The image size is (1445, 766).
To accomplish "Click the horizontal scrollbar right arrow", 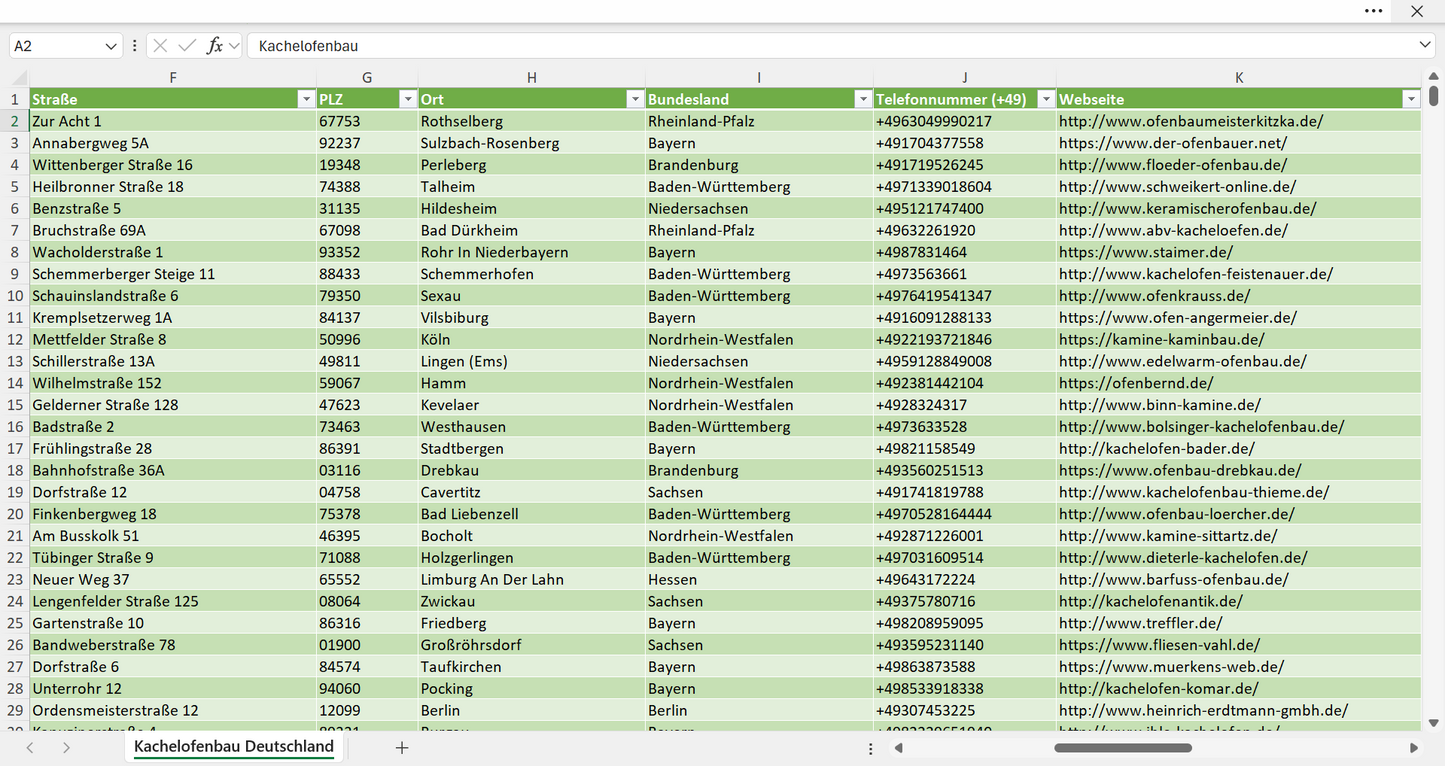I will (1414, 748).
